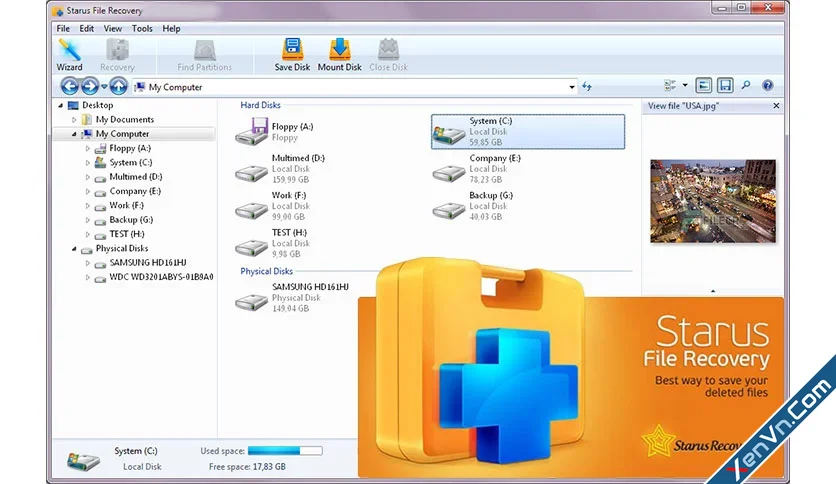Select the System (C:) drive in main pane
Viewport: 836px width, 484px height.
[x=528, y=132]
